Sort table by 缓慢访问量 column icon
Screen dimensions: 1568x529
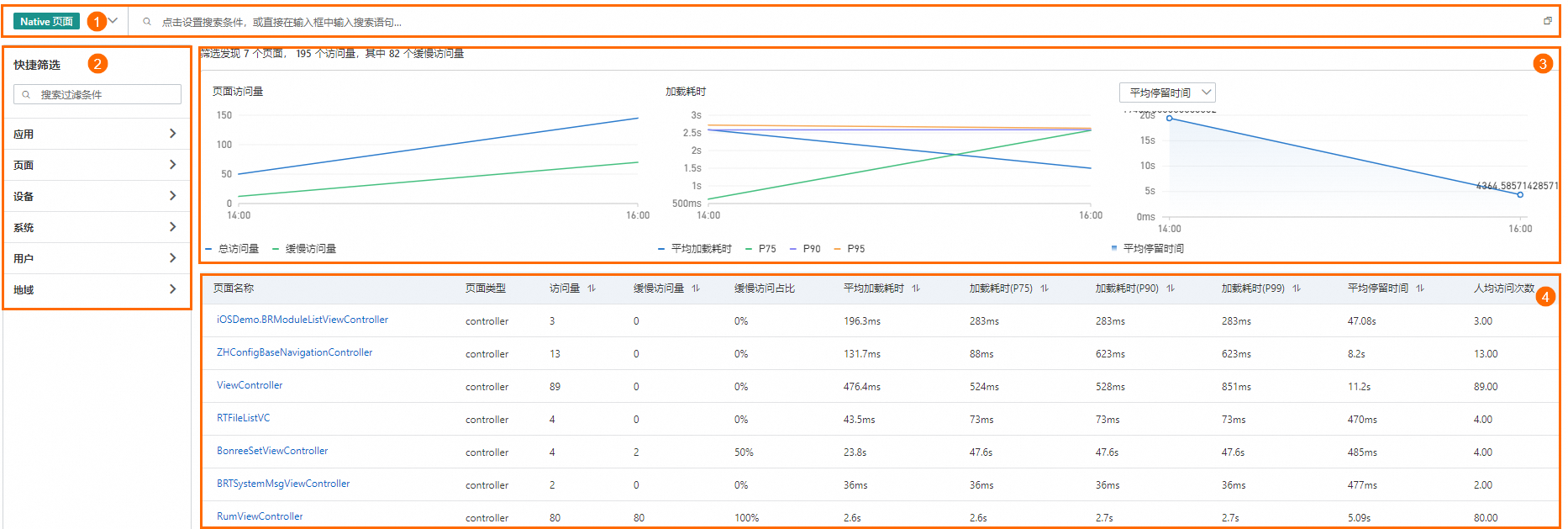pyautogui.click(x=696, y=288)
